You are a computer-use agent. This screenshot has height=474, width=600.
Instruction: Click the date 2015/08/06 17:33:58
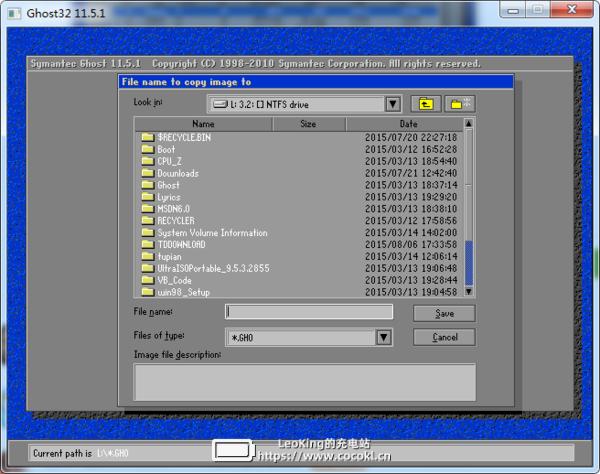tap(411, 244)
